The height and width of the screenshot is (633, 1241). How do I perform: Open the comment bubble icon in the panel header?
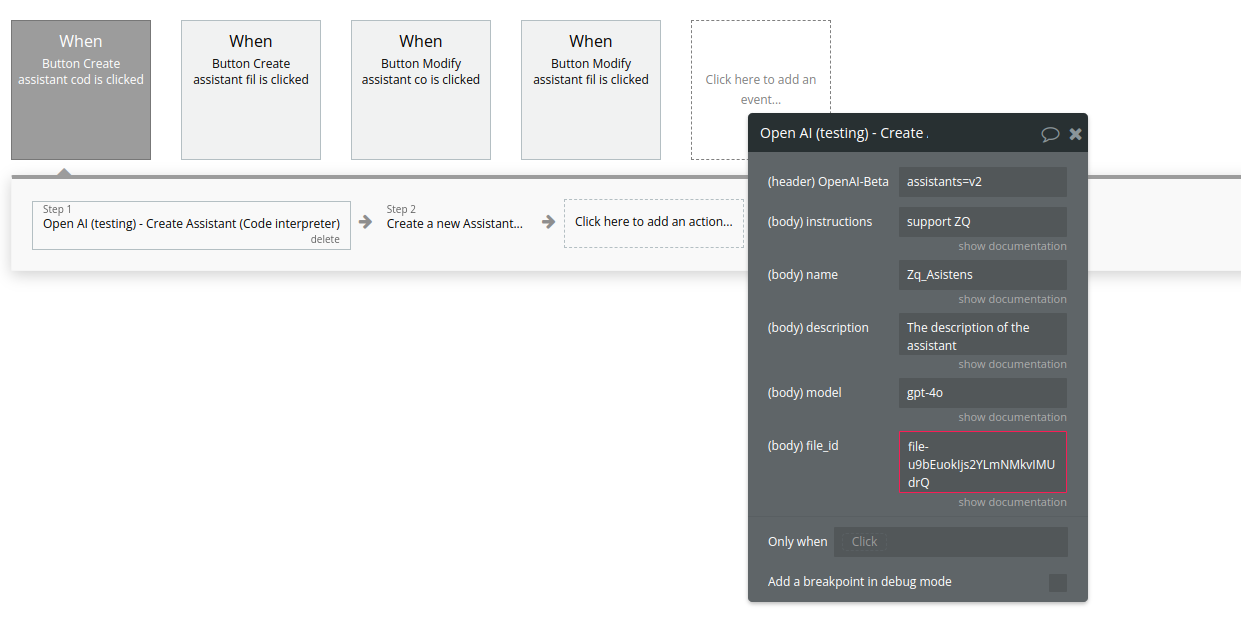(1050, 134)
